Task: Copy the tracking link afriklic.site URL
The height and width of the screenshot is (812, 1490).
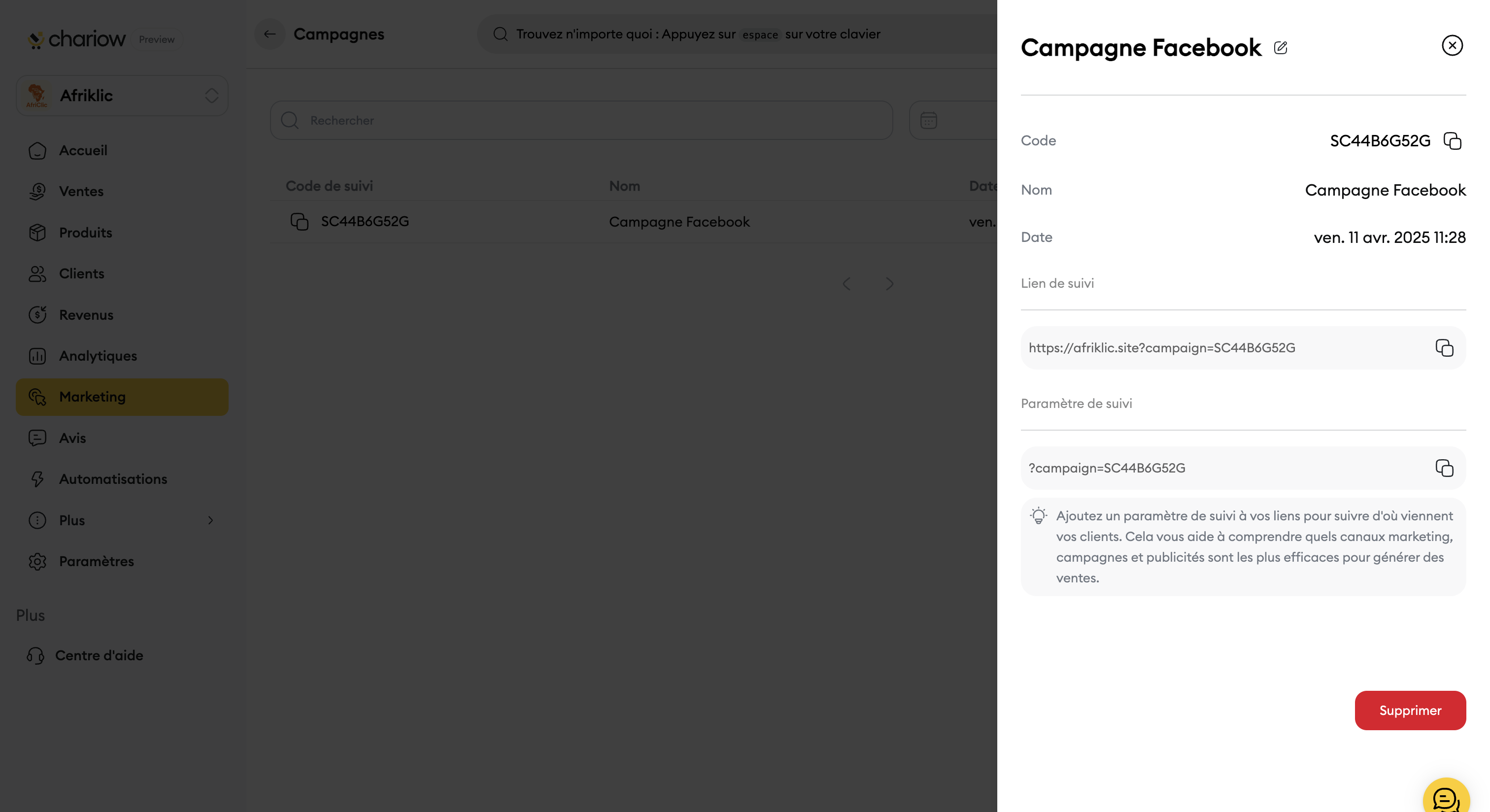Action: coord(1444,347)
